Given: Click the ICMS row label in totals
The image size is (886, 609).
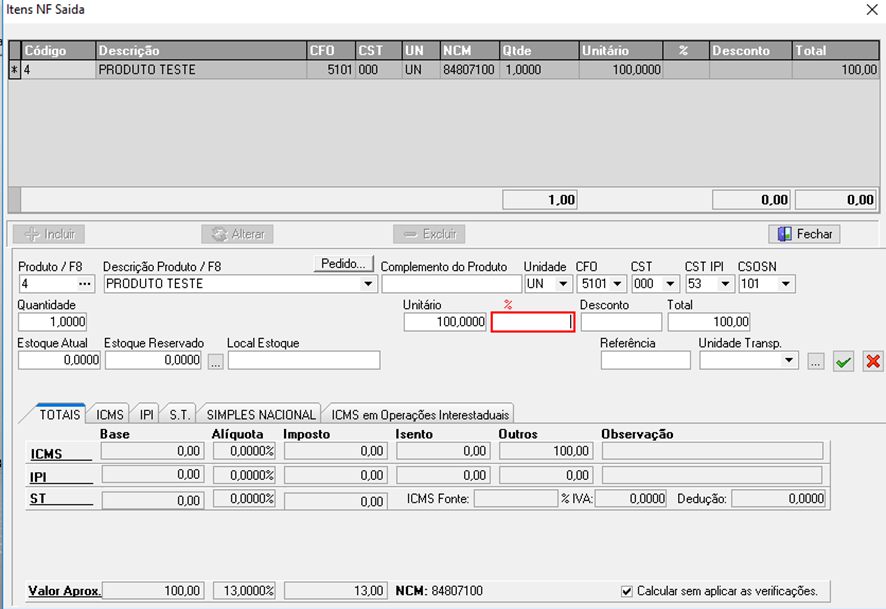Looking at the screenshot, I should (46, 454).
